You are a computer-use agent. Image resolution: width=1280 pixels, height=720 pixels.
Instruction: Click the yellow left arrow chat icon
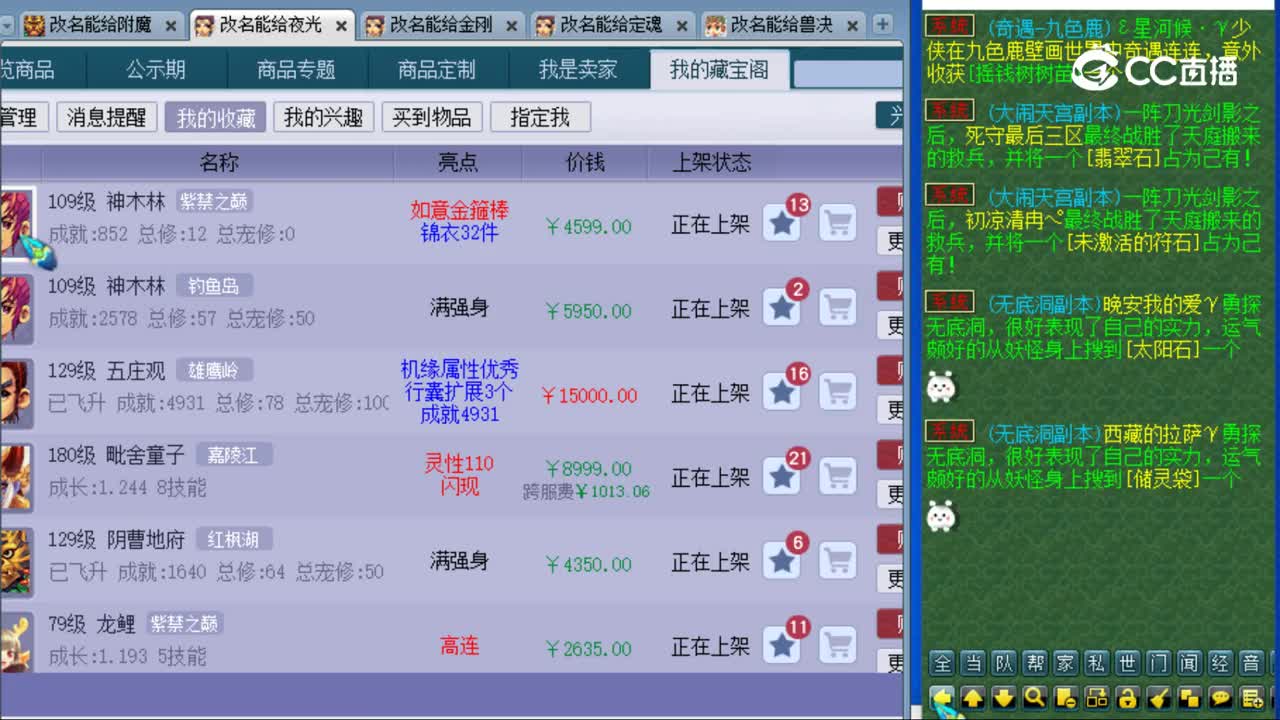point(942,698)
